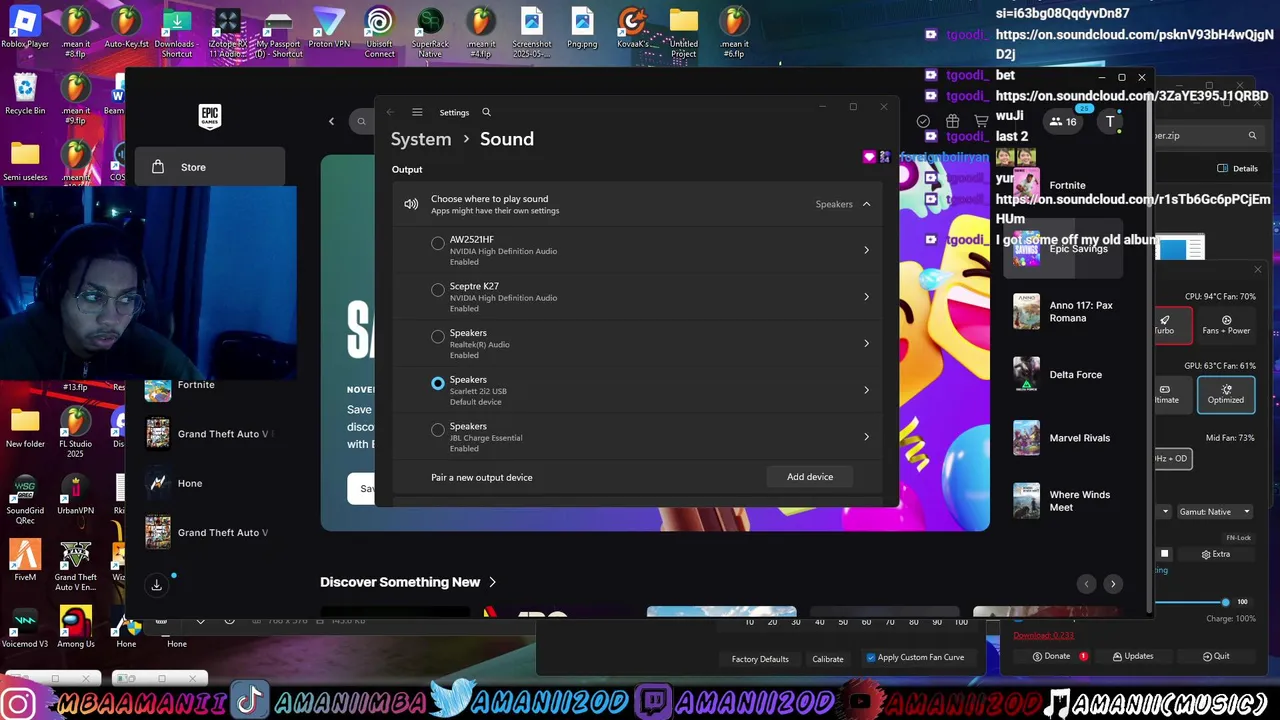Viewport: 1280px width, 720px height.
Task: Open the Gamut: Native dropdown
Action: 1214,512
